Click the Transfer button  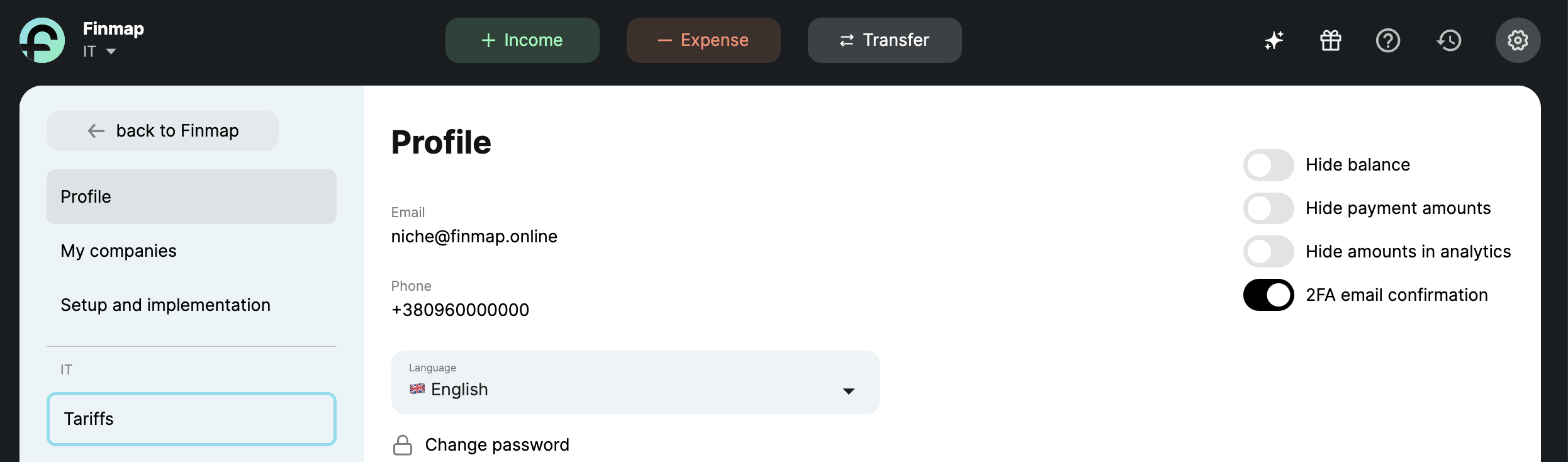(885, 40)
